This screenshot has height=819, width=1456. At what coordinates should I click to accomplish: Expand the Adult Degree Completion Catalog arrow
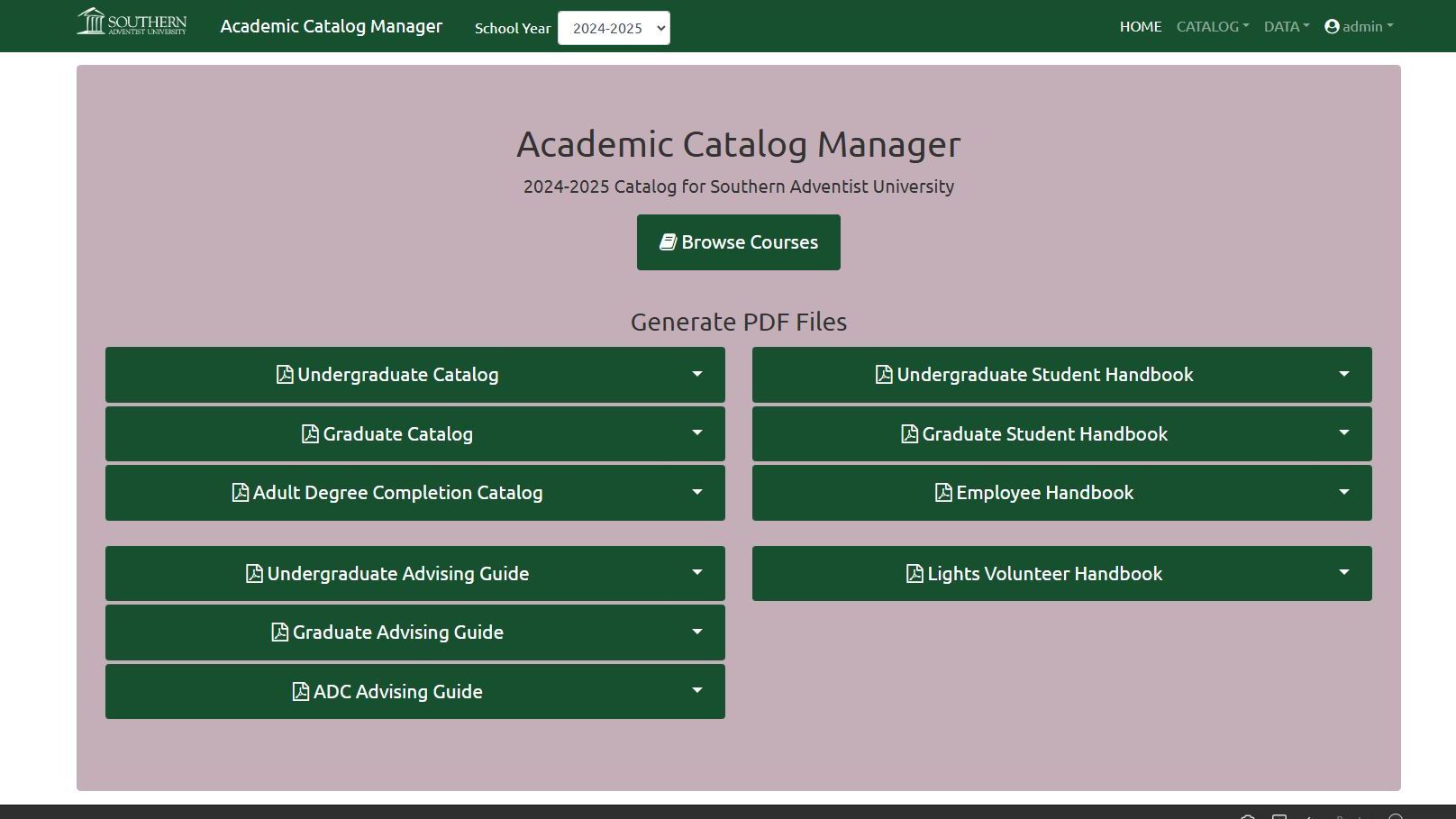pyautogui.click(x=696, y=492)
